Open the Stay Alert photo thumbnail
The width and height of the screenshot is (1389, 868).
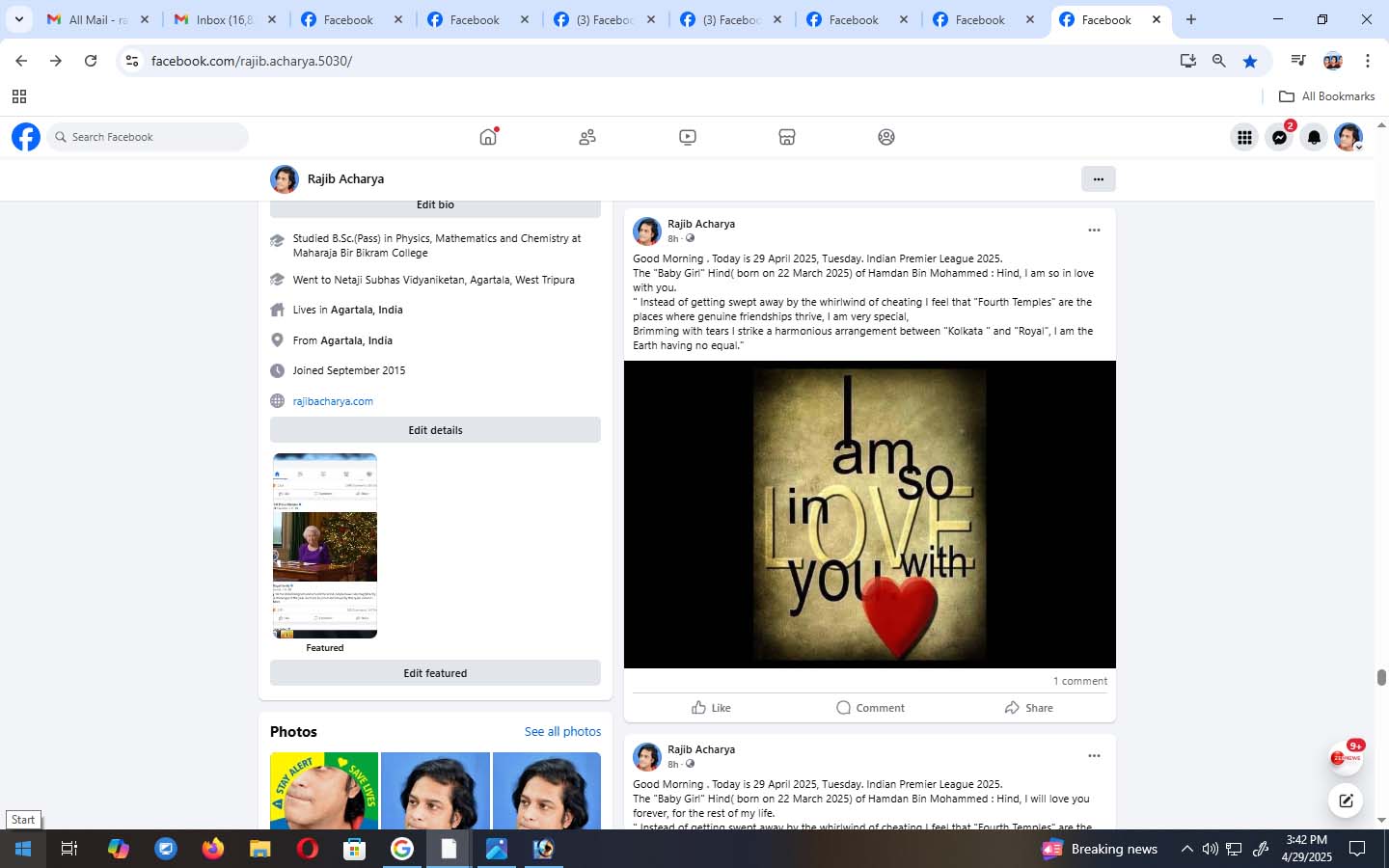point(324,791)
